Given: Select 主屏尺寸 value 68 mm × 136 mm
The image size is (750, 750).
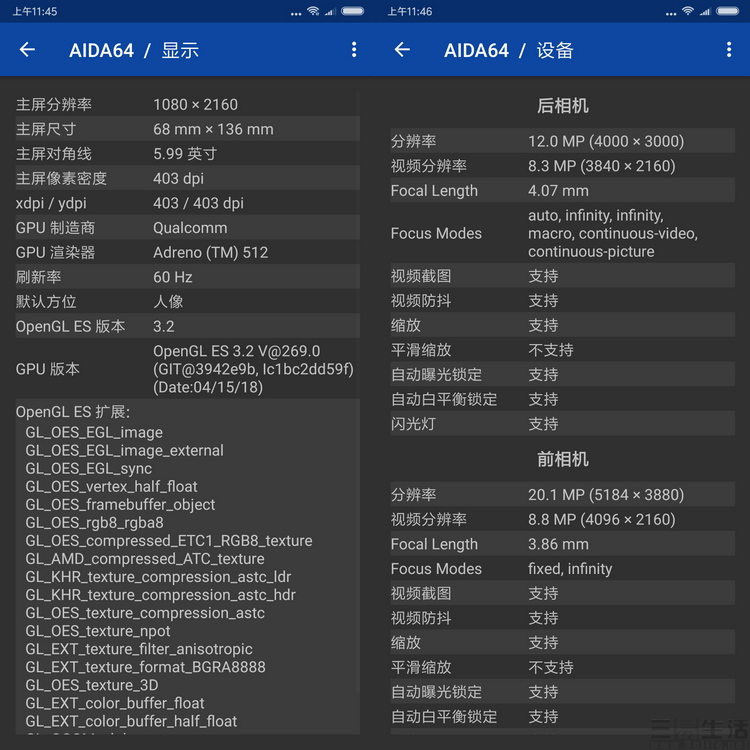Looking at the screenshot, I should point(213,129).
